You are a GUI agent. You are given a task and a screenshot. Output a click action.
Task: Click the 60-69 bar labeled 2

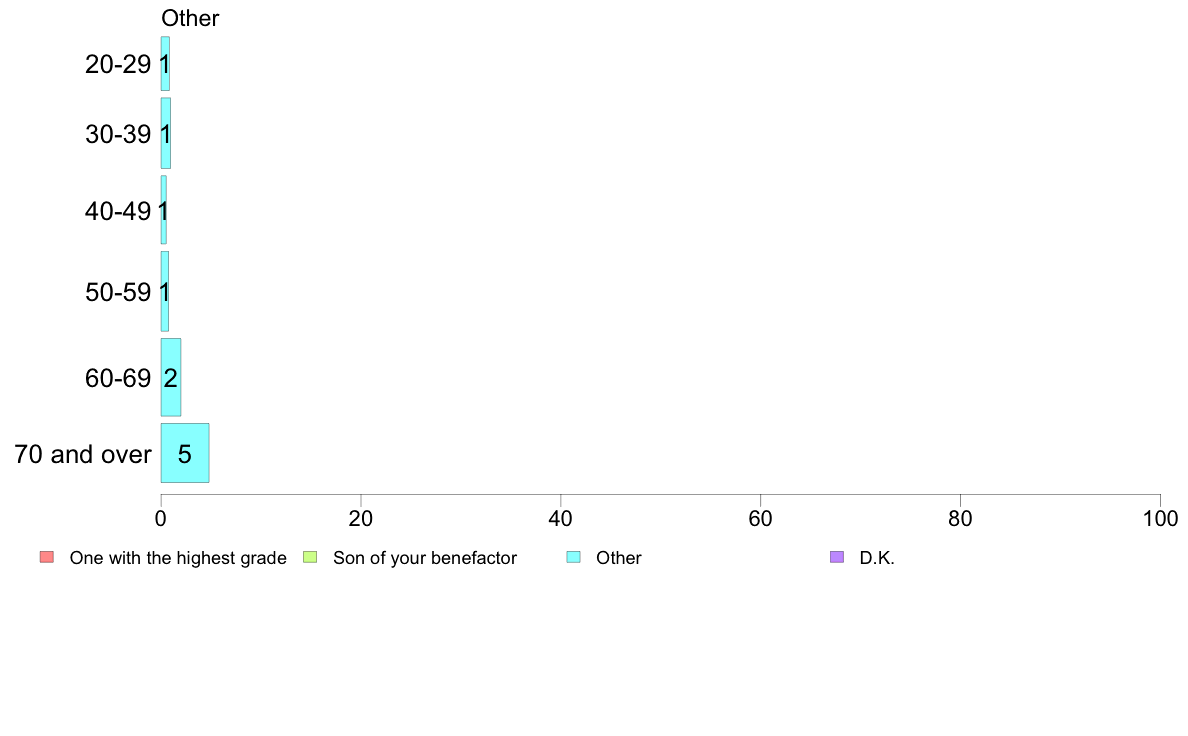point(170,377)
